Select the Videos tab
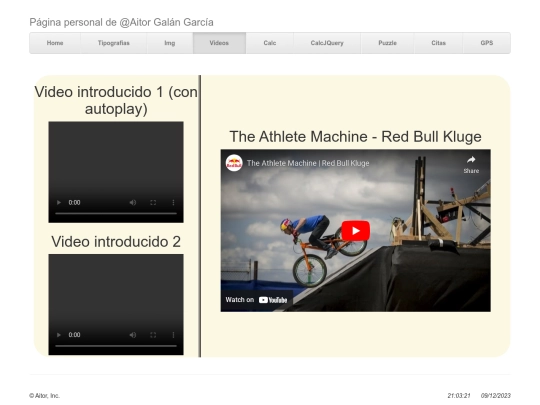This screenshot has width=540, height=405. click(219, 43)
